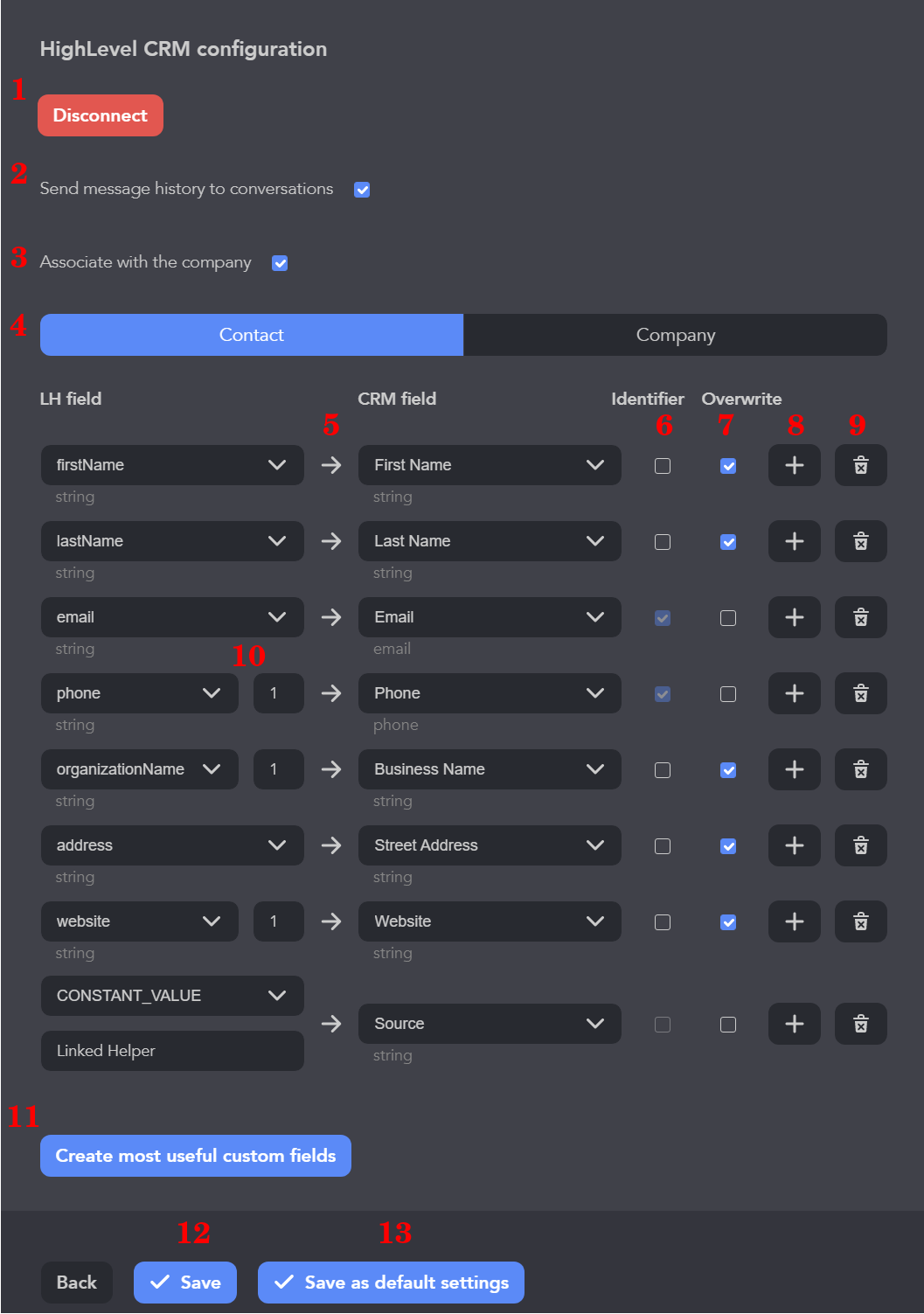The image size is (924, 1314).
Task: Click plus icon in organizationName row
Action: pos(794,769)
